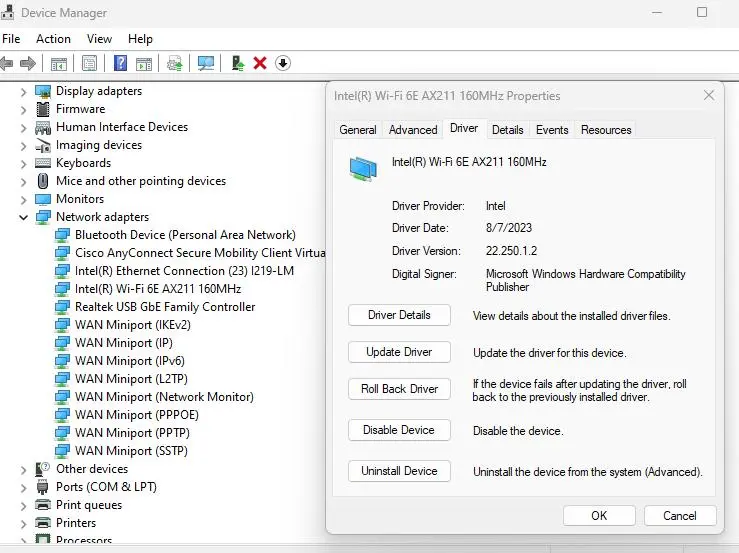
Task: Click the Imaging devices icon
Action: click(x=43, y=145)
